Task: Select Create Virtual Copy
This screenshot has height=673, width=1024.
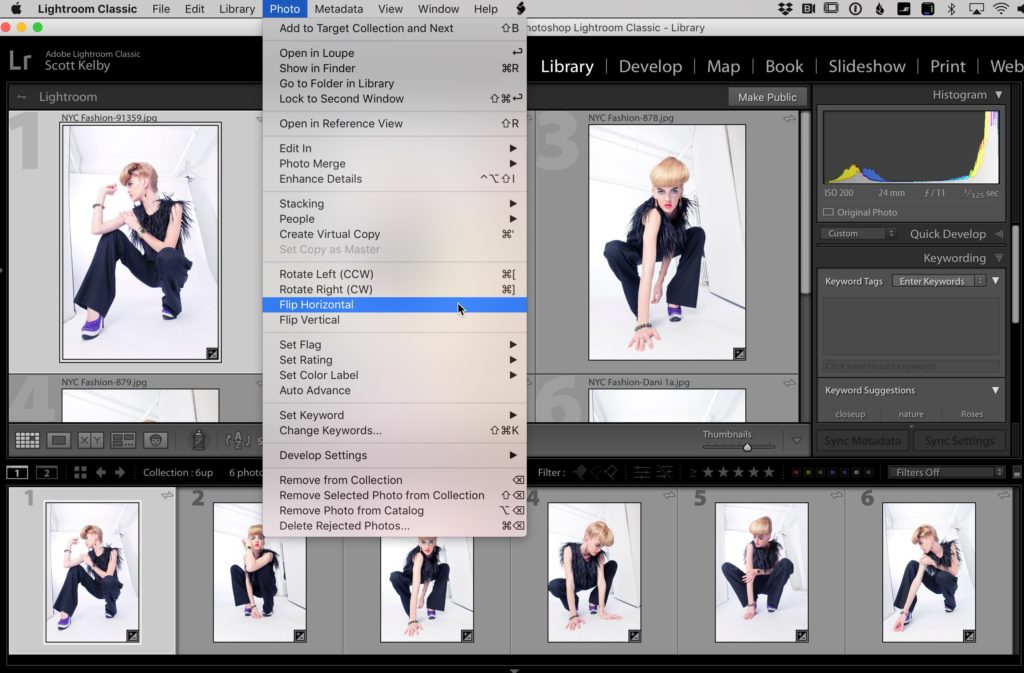Action: click(x=394, y=234)
